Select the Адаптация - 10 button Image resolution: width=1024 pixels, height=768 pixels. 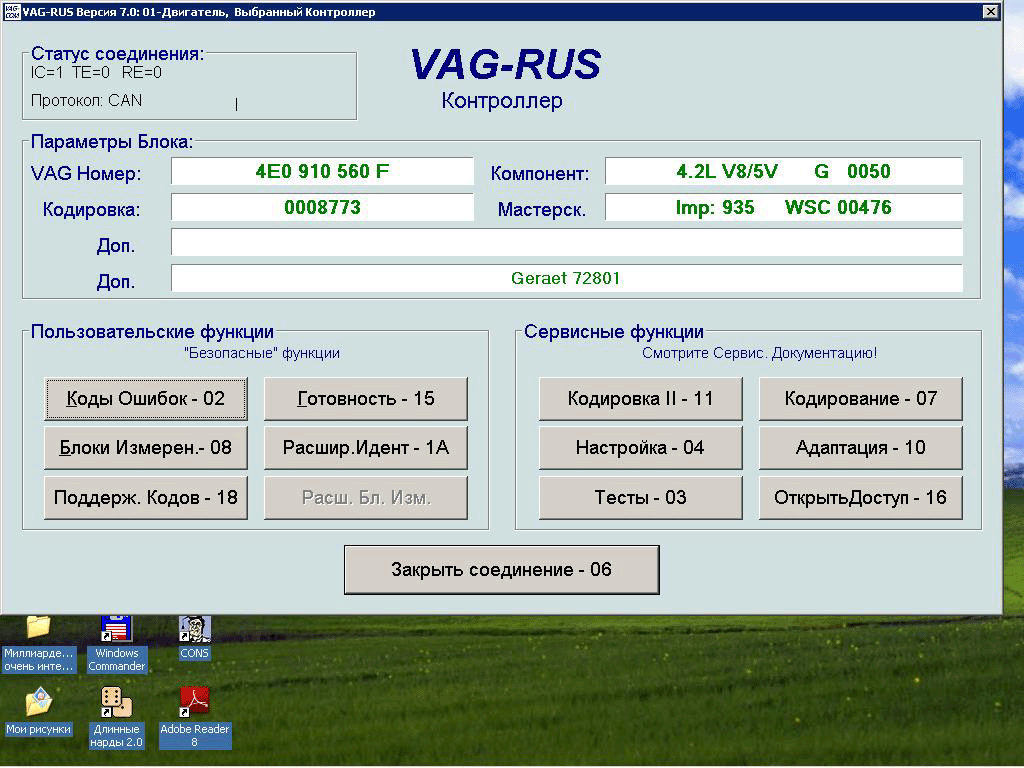(860, 448)
